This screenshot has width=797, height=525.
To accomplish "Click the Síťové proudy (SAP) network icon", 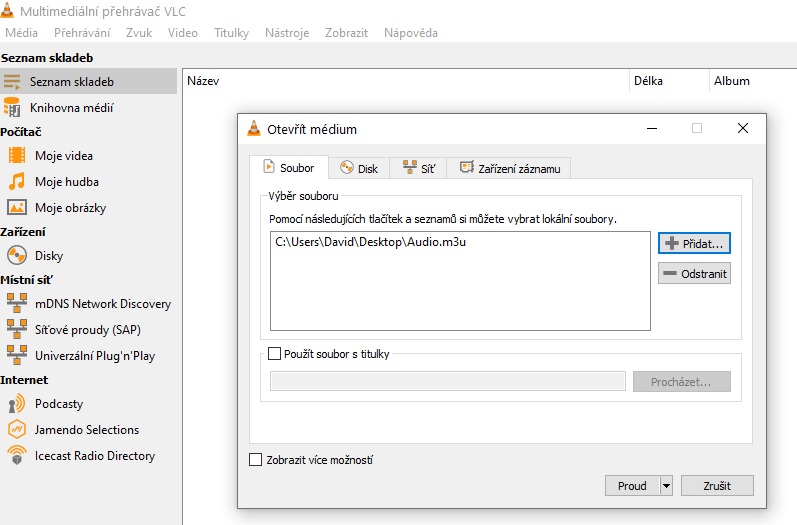I will tap(17, 329).
